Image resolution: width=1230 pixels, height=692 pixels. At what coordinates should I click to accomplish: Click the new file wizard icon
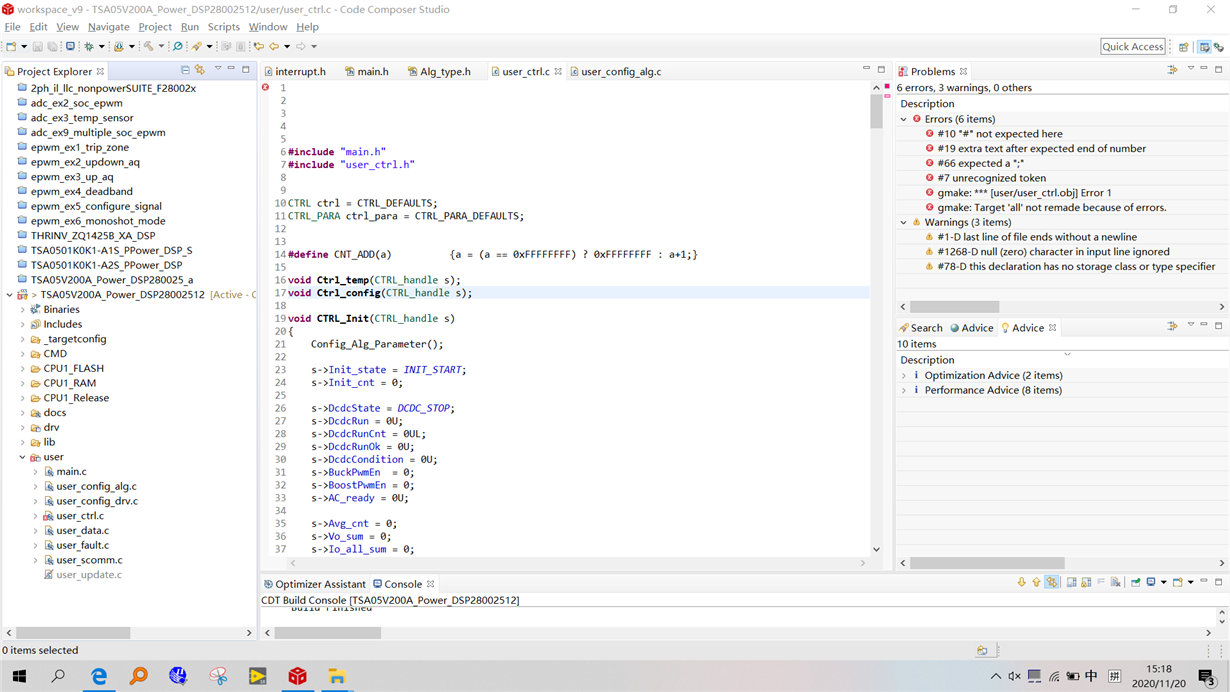11,46
